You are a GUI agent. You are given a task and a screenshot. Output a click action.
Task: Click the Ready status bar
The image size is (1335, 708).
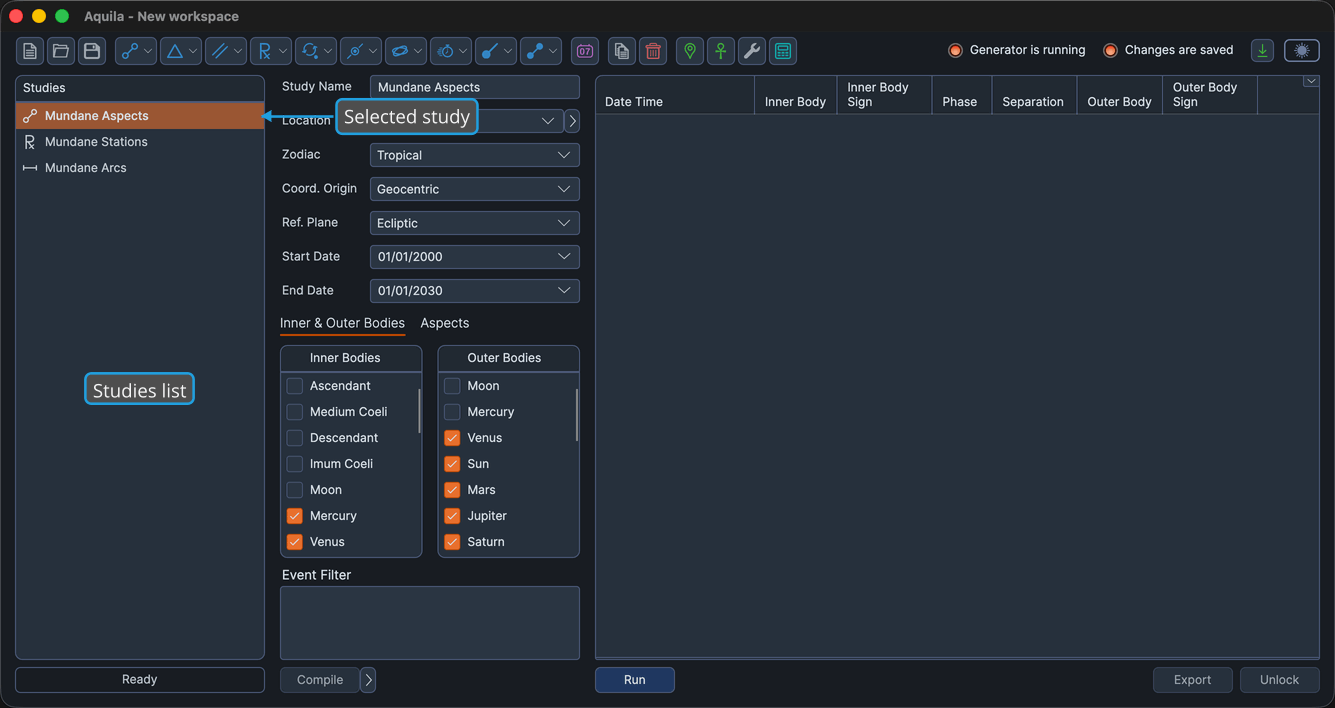(x=140, y=680)
